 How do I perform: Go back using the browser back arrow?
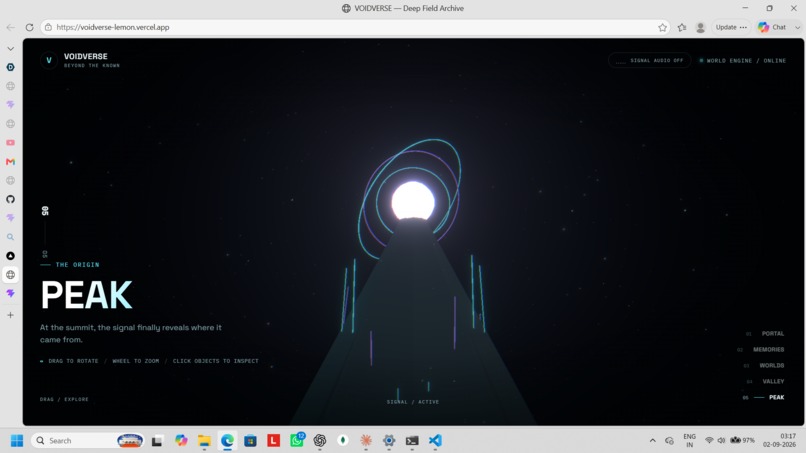click(x=10, y=27)
